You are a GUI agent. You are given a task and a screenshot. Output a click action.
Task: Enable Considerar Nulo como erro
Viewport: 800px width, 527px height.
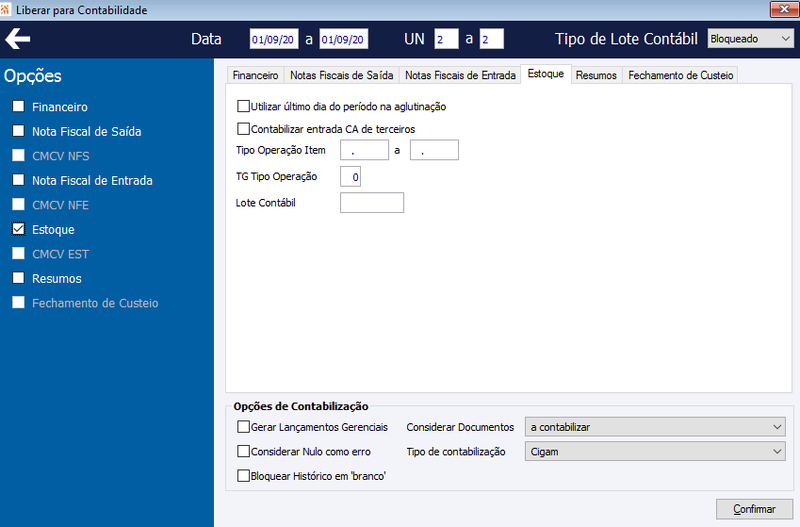pyautogui.click(x=243, y=451)
